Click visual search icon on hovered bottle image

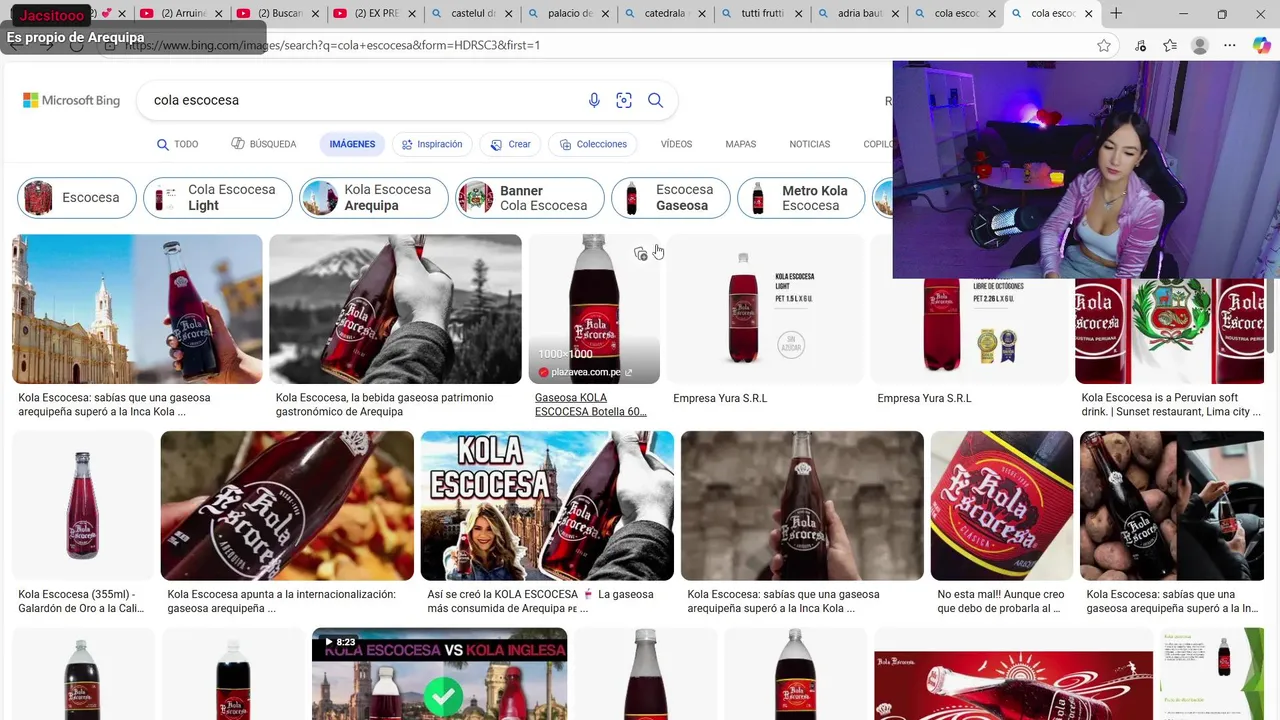[641, 254]
